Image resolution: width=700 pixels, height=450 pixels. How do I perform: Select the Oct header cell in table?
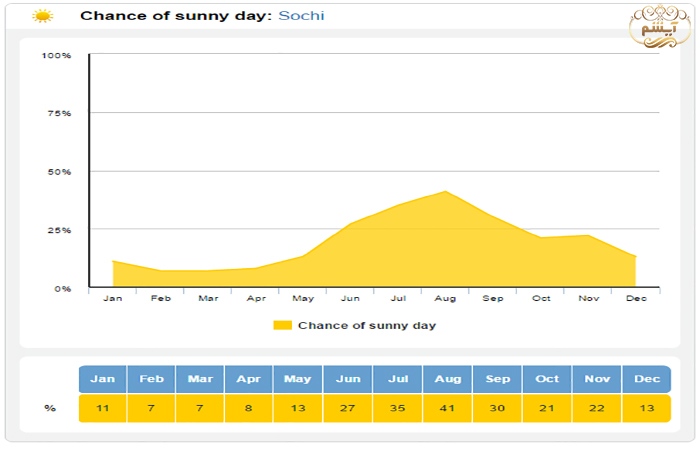(547, 379)
